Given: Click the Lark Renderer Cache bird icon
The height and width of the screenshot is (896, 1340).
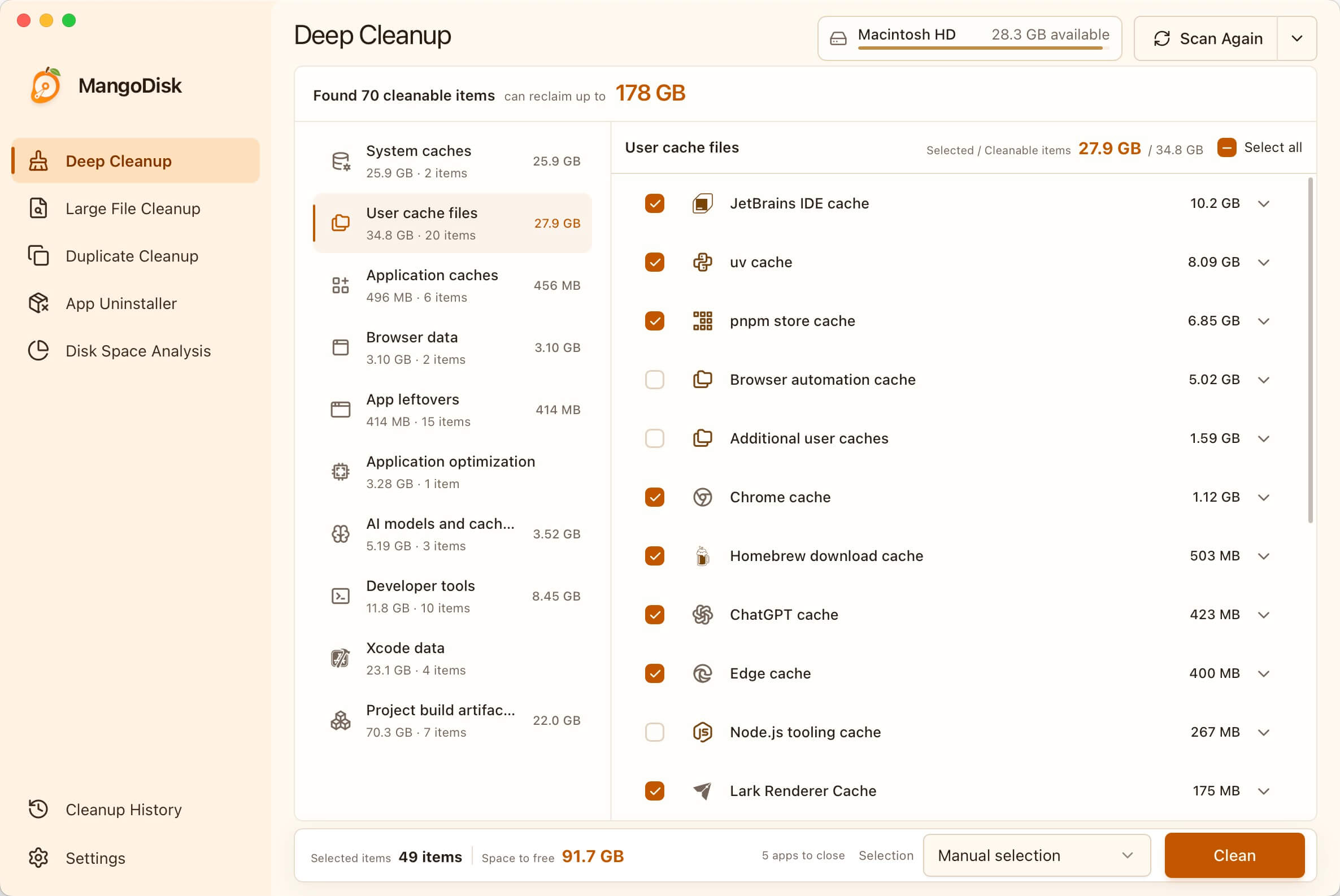Looking at the screenshot, I should point(703,791).
